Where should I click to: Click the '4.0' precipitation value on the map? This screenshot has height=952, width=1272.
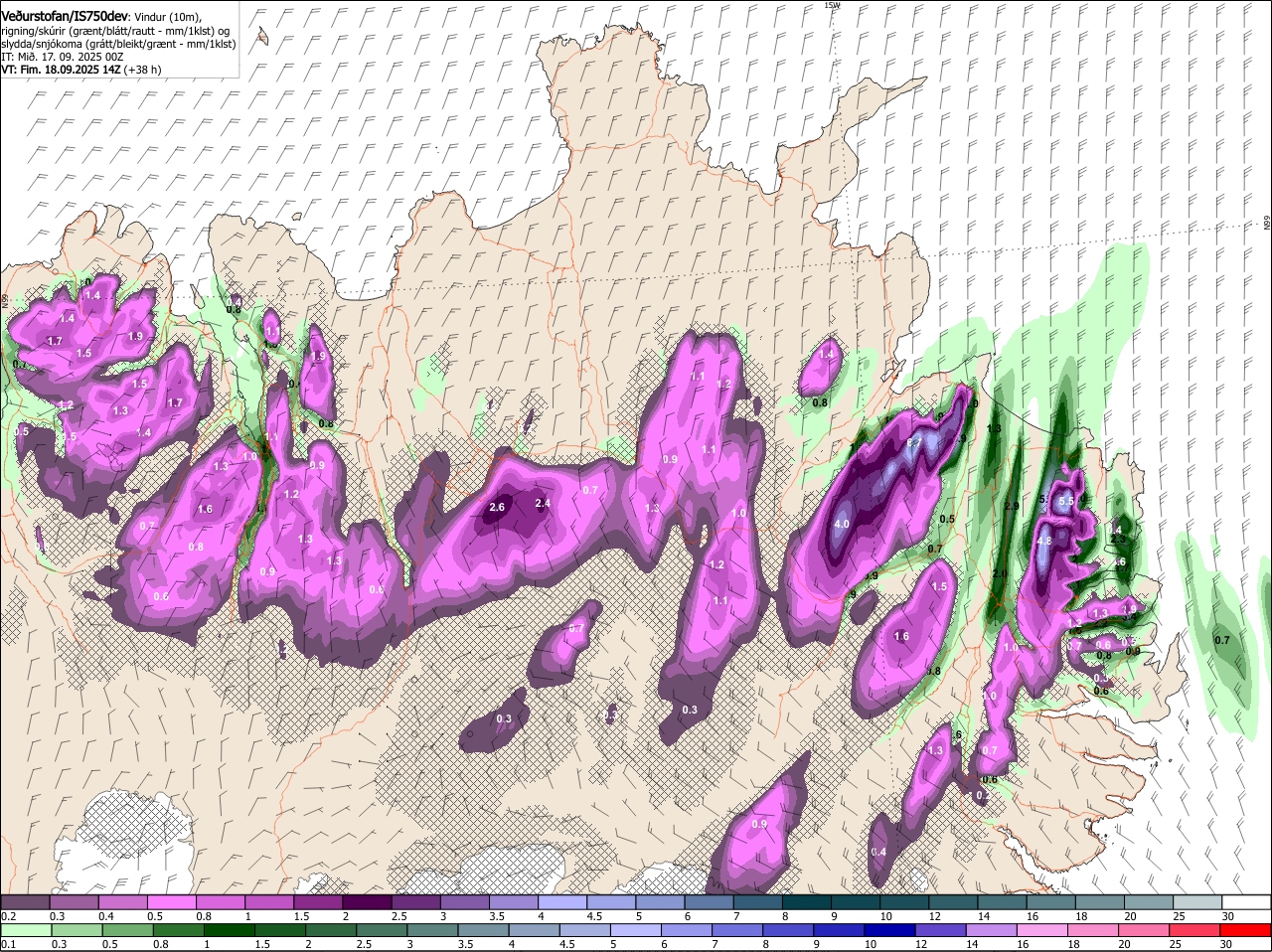[842, 524]
